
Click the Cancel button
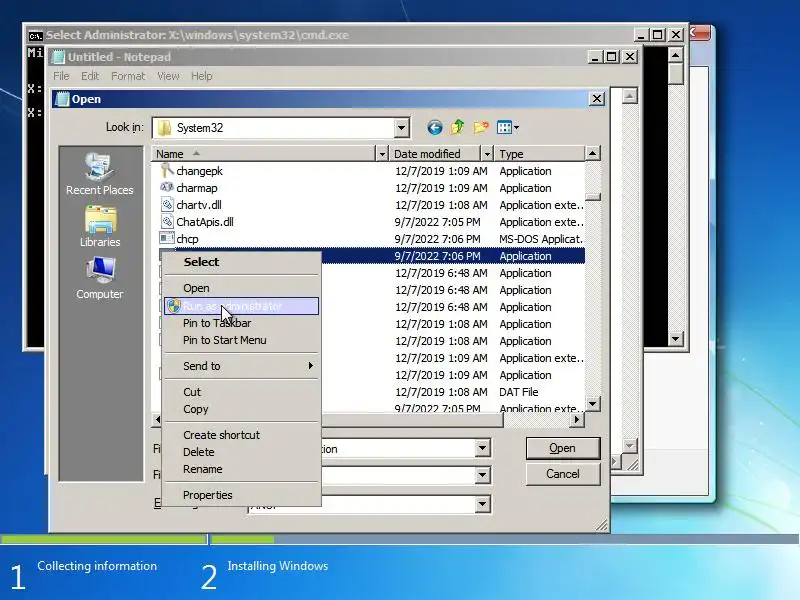pos(563,474)
